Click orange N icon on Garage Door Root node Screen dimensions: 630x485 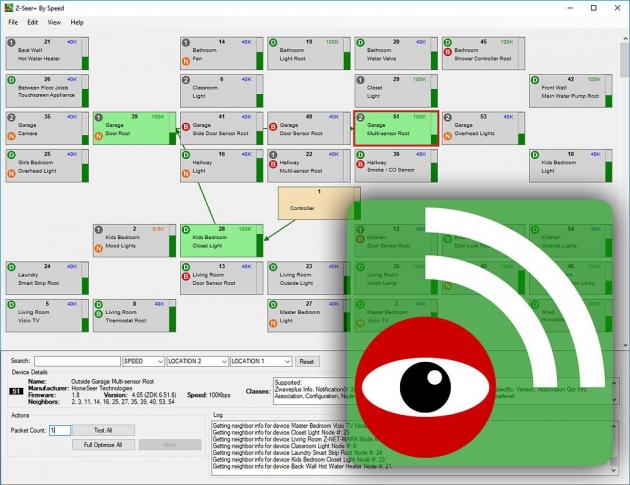(98, 136)
